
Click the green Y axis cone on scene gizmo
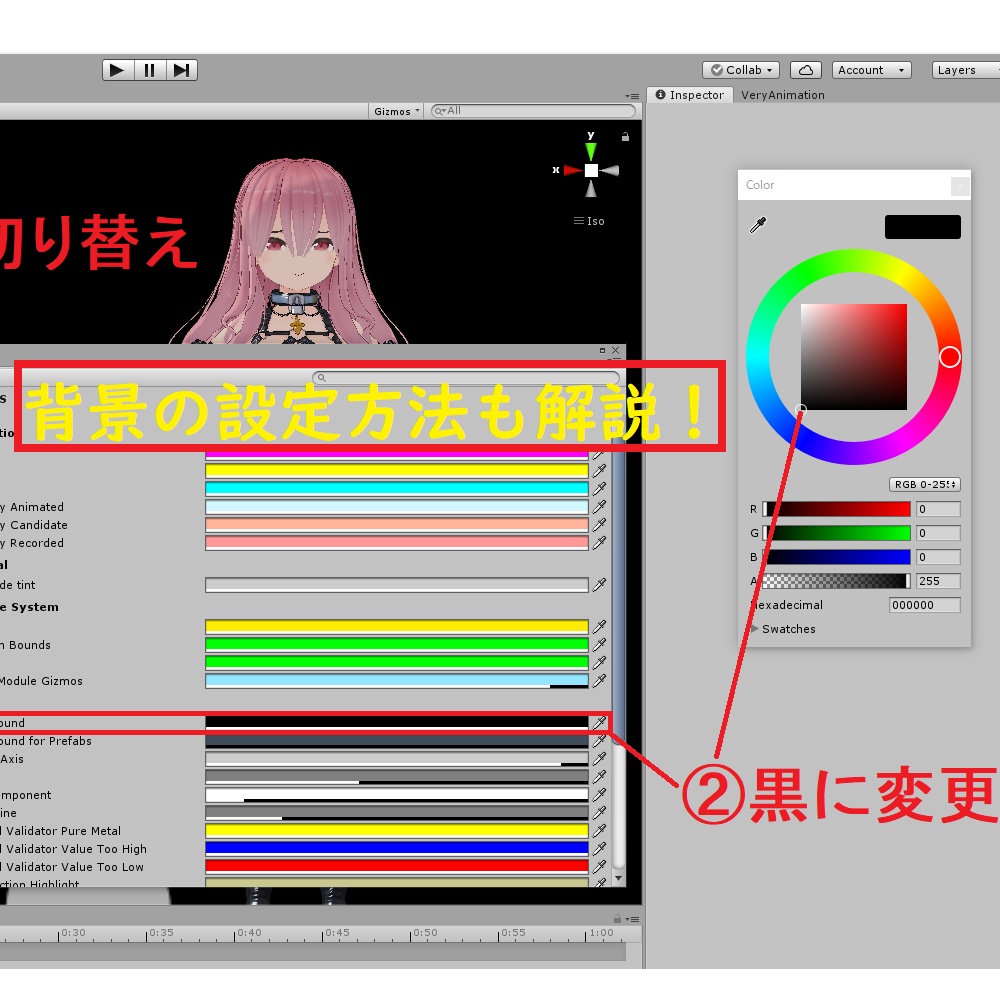pos(590,150)
